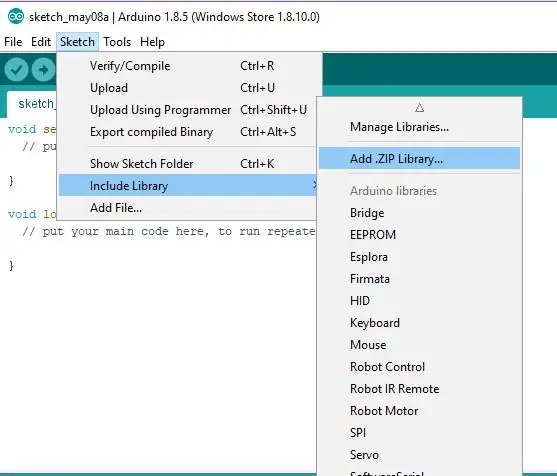Include the Mouse library
Viewport: 557px width, 476px height.
click(420, 345)
